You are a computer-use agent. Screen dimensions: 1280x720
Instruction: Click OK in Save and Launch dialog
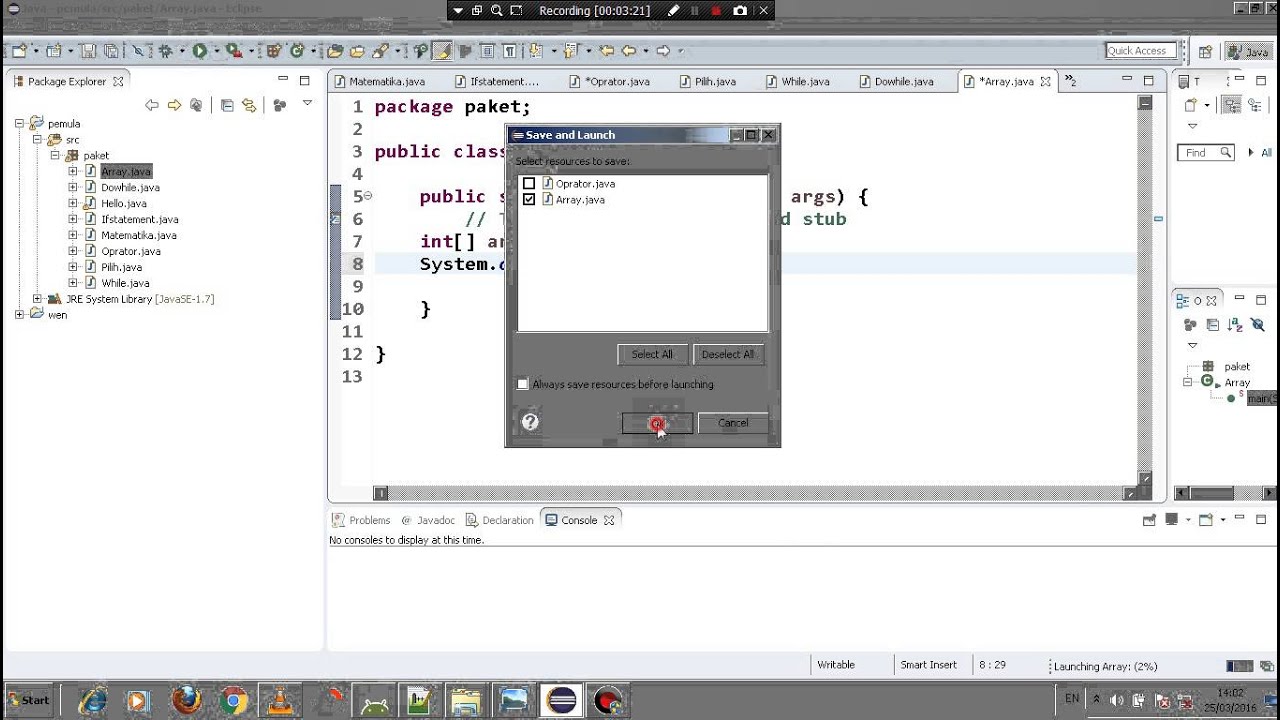(x=657, y=423)
